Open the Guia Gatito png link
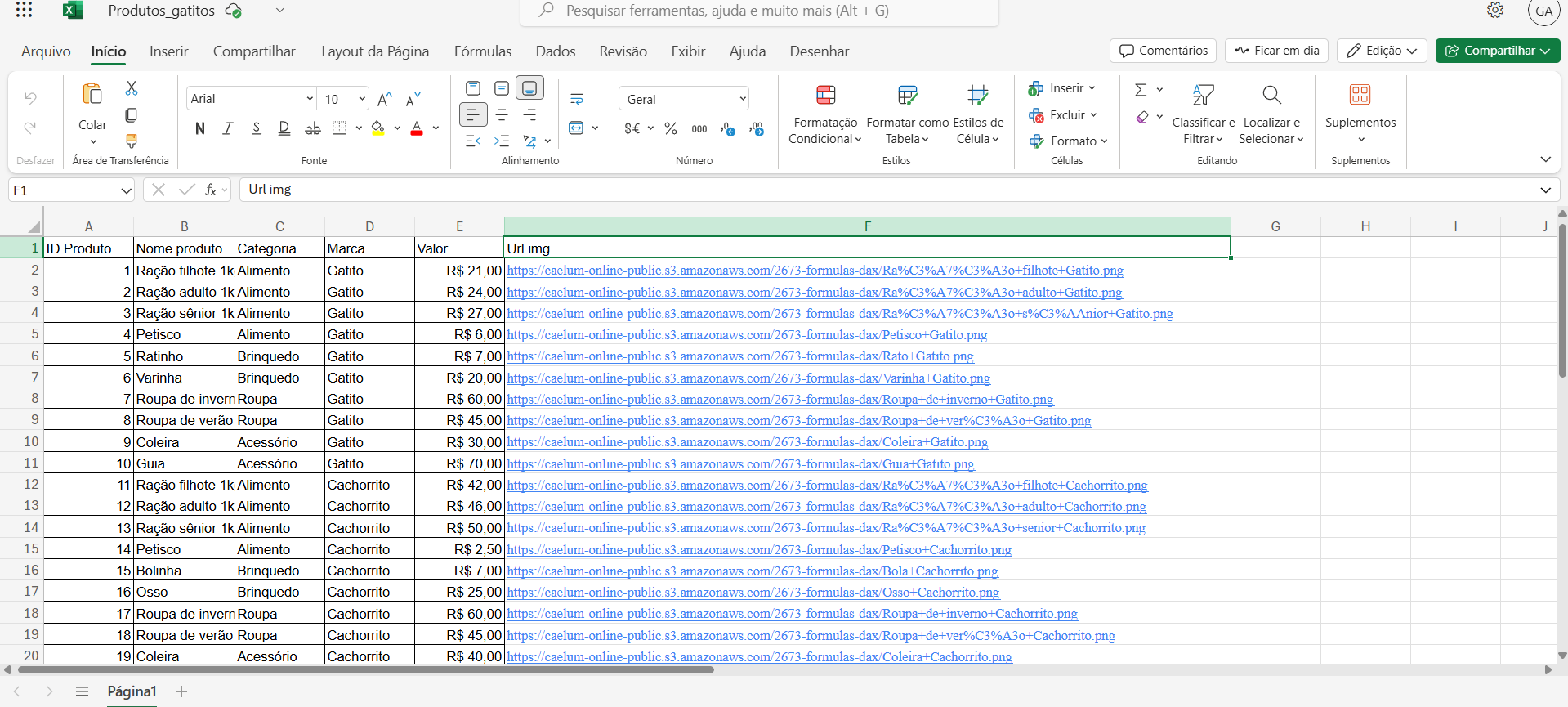Image resolution: width=1568 pixels, height=707 pixels. [740, 463]
